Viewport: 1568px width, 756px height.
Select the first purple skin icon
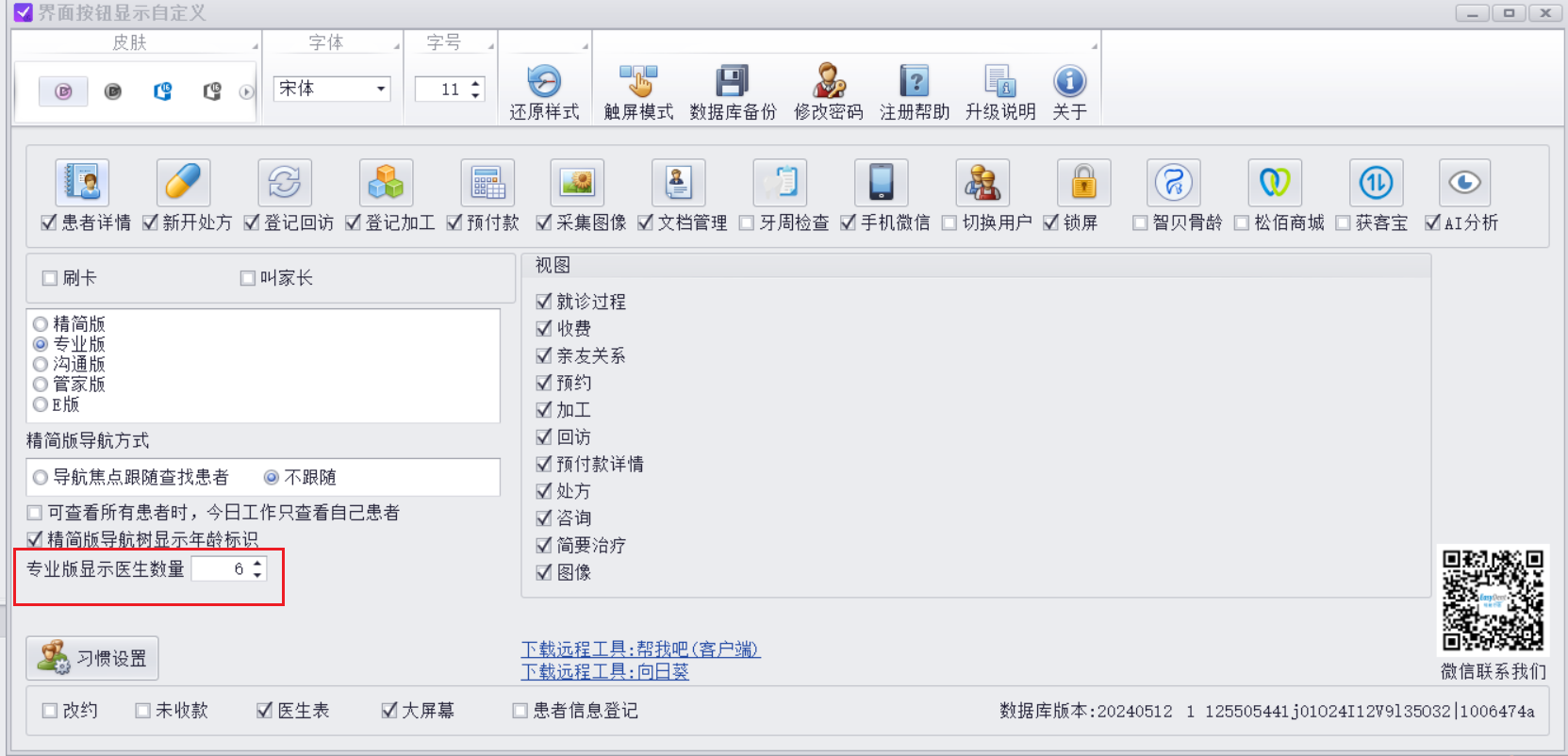[63, 91]
